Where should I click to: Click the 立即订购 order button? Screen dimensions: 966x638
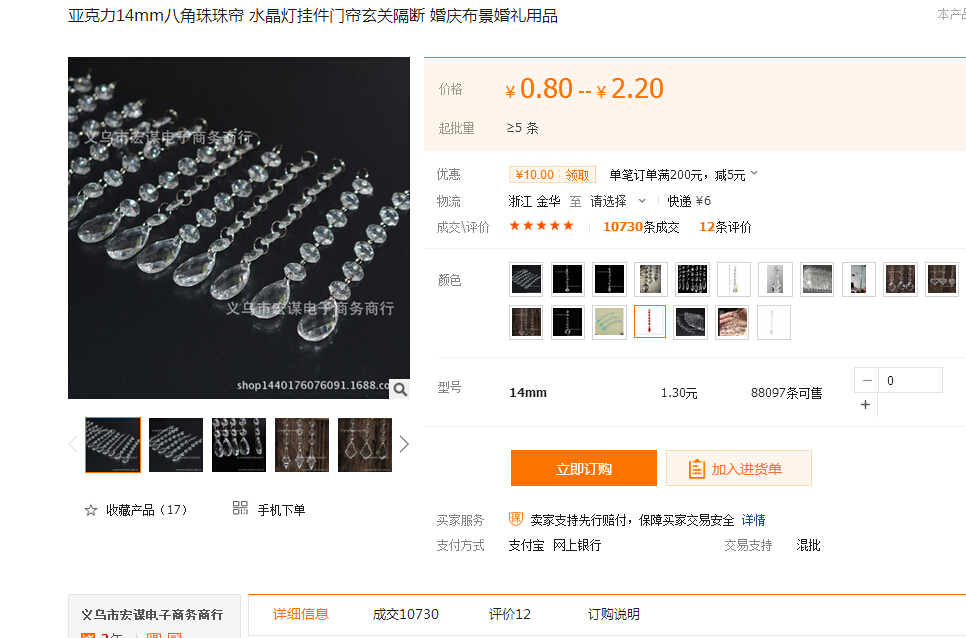point(583,468)
